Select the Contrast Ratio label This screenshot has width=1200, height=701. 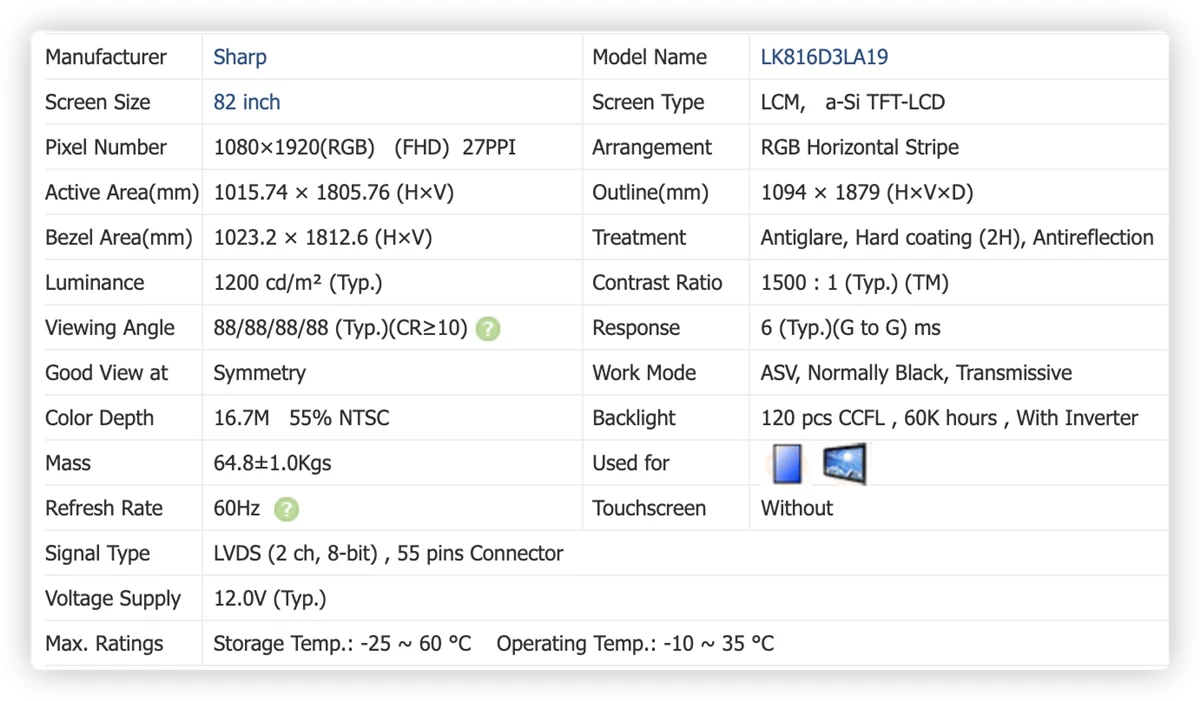(657, 283)
